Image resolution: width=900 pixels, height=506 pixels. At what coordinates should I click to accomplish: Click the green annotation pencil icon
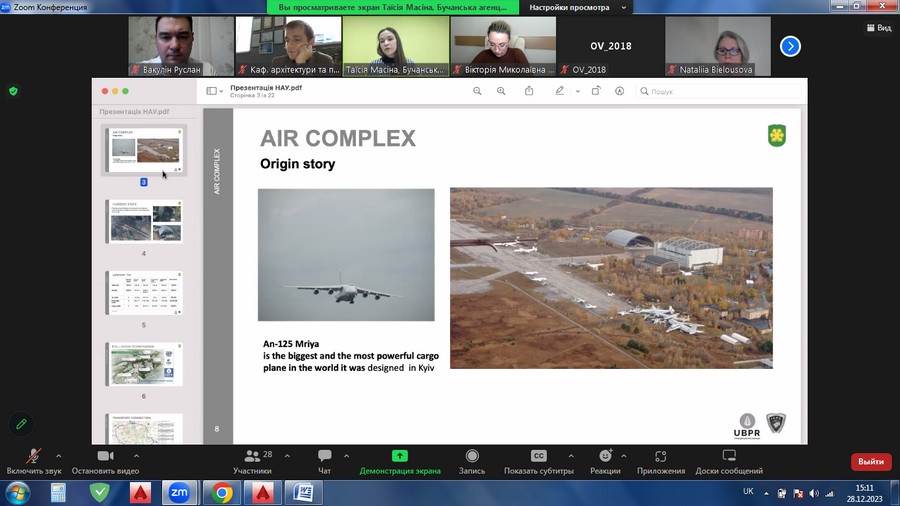click(21, 424)
